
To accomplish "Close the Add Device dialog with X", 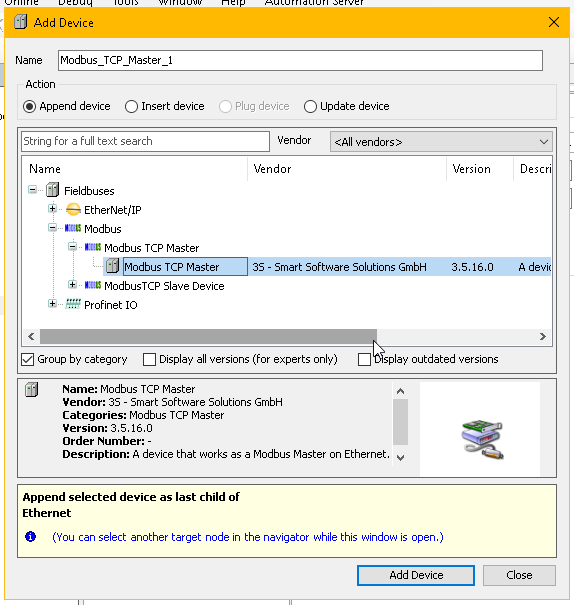I will point(554,22).
